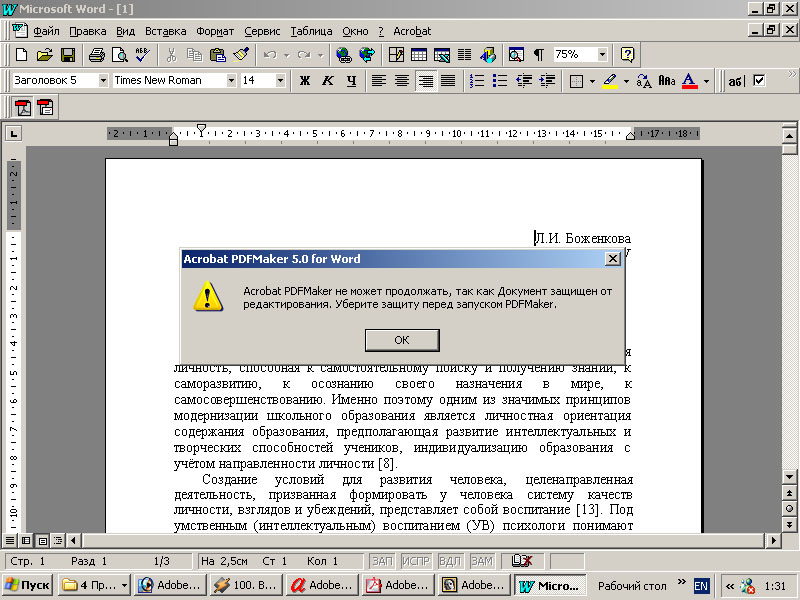Viewport: 800px width, 600px height.
Task: Select the Format Painter brush icon
Action: coord(241,55)
